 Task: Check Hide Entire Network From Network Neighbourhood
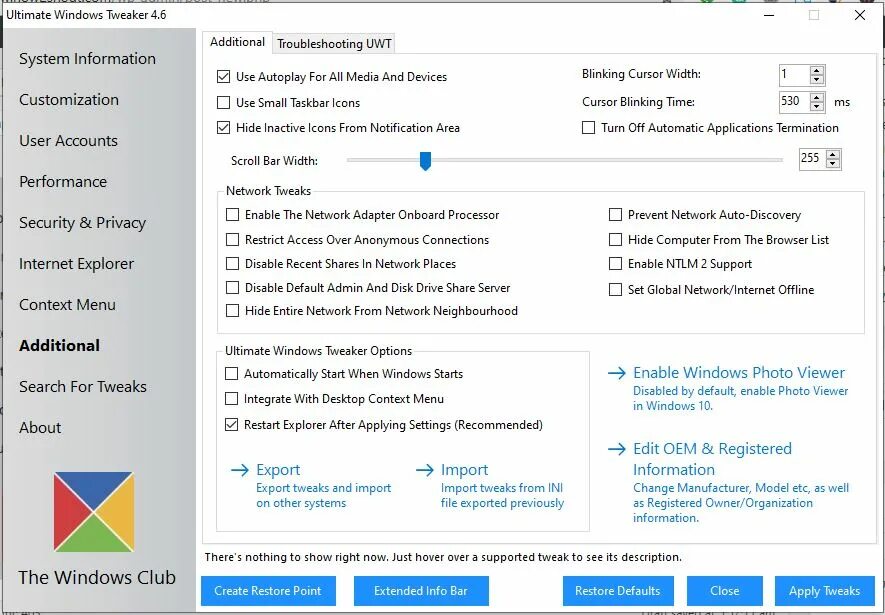tap(233, 311)
